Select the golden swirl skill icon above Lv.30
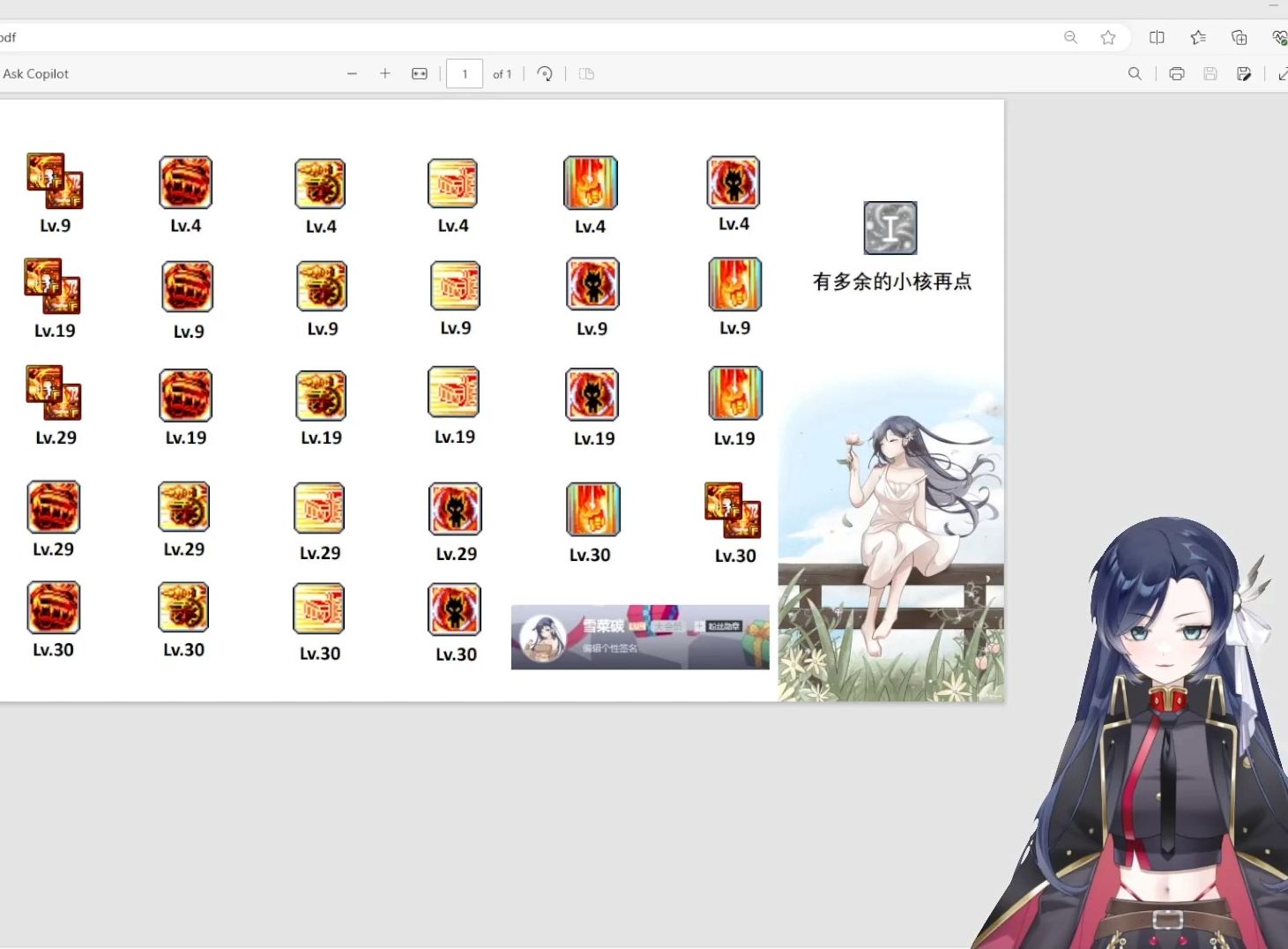Viewport: 1288px width, 949px height. (x=183, y=607)
